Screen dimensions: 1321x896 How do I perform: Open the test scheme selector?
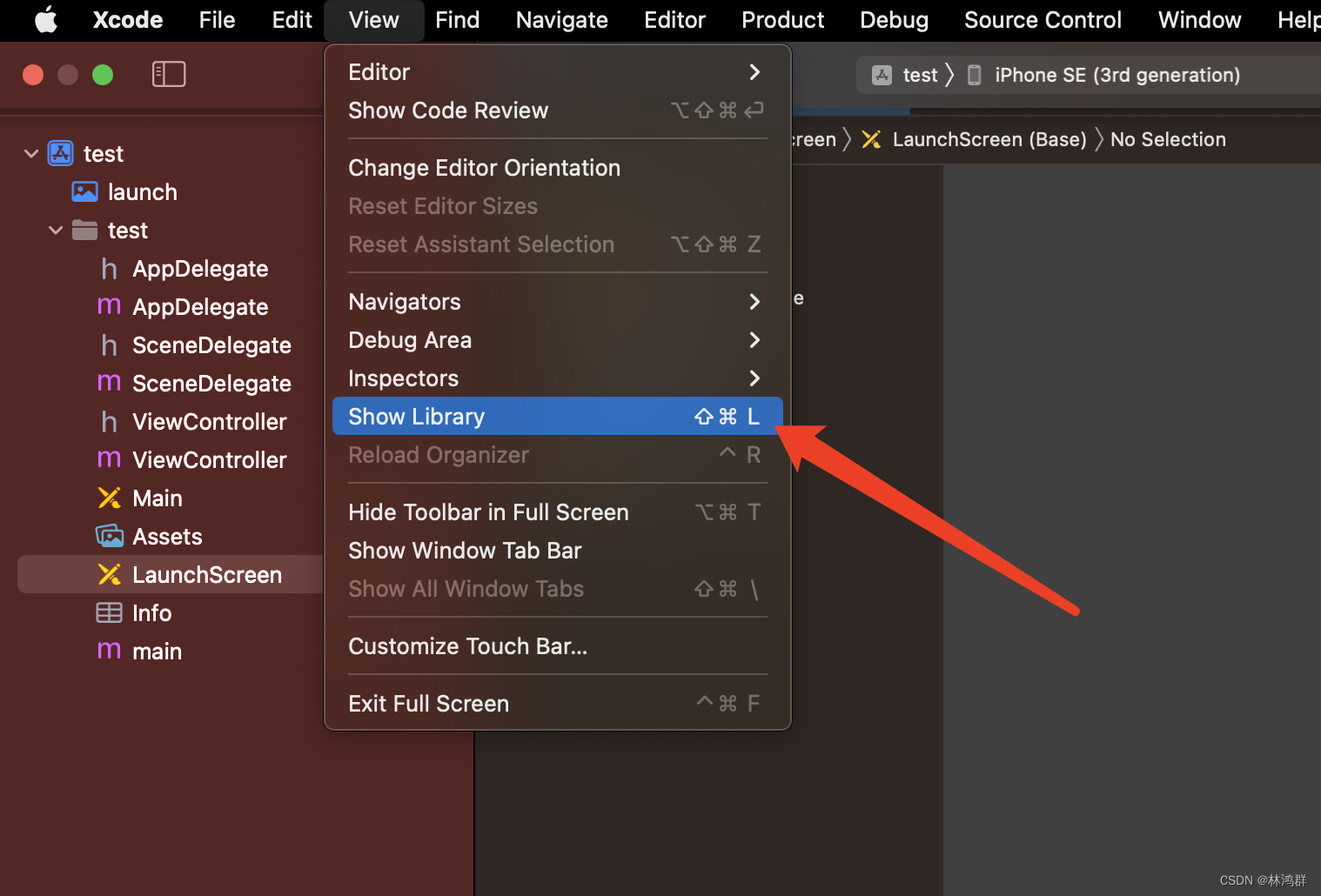(x=920, y=75)
